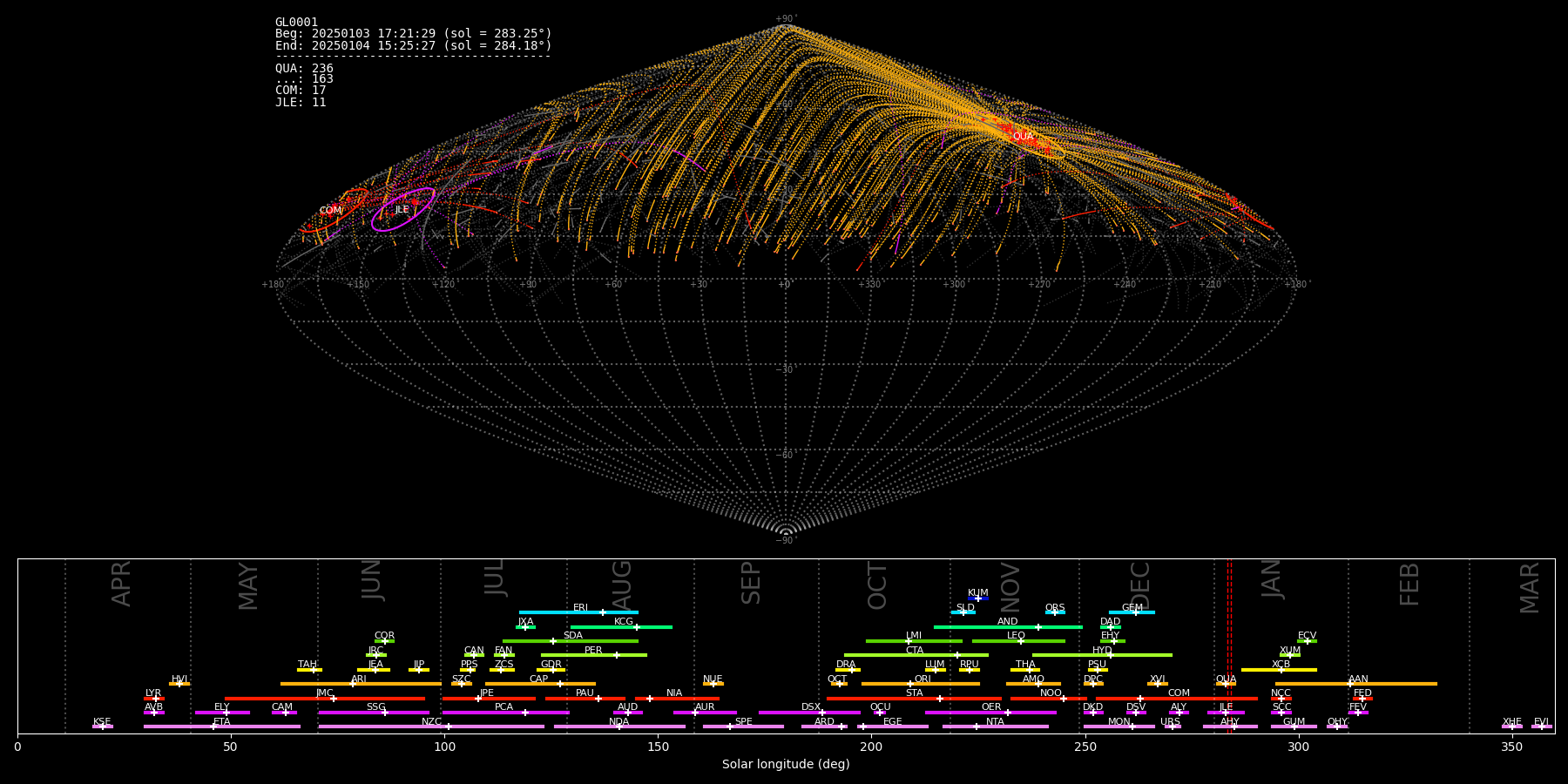Click the APR month label in timeline
This screenshot has height=784, width=1568.
point(122,584)
